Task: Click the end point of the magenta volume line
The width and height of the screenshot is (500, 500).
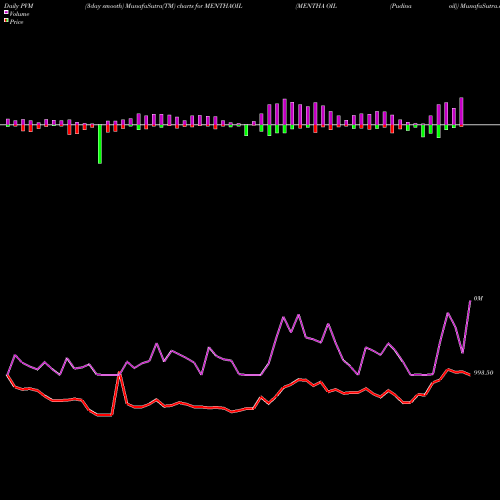Action: click(470, 301)
